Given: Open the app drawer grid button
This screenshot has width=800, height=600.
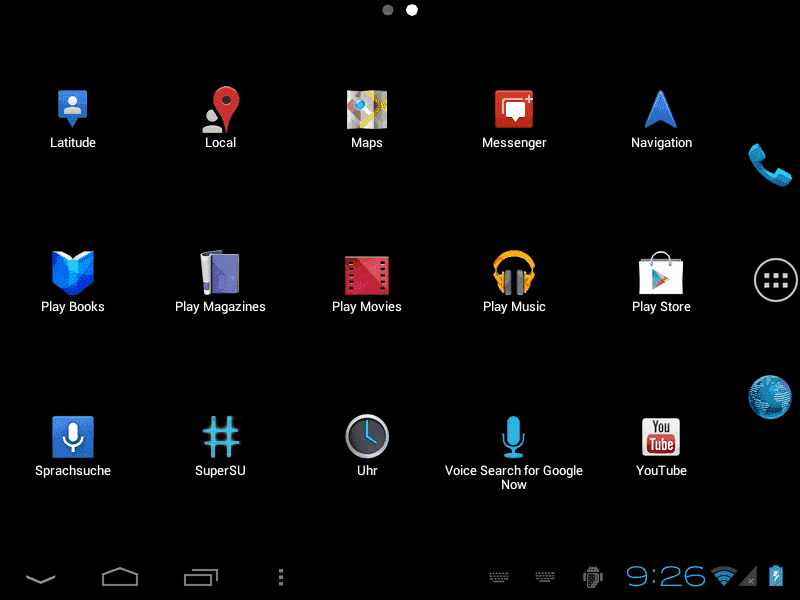Looking at the screenshot, I should point(776,280).
